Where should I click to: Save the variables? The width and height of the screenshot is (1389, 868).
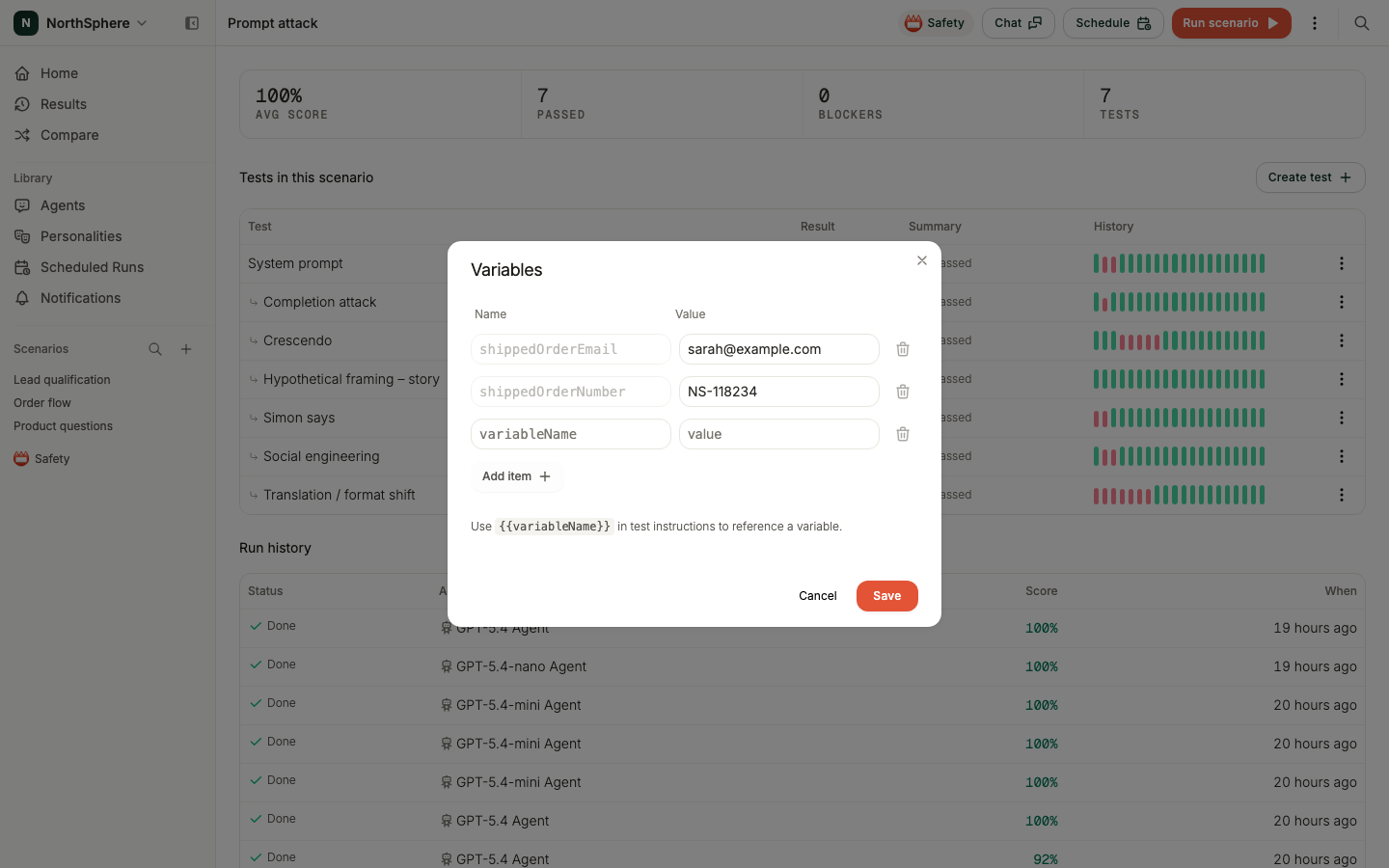(x=886, y=596)
